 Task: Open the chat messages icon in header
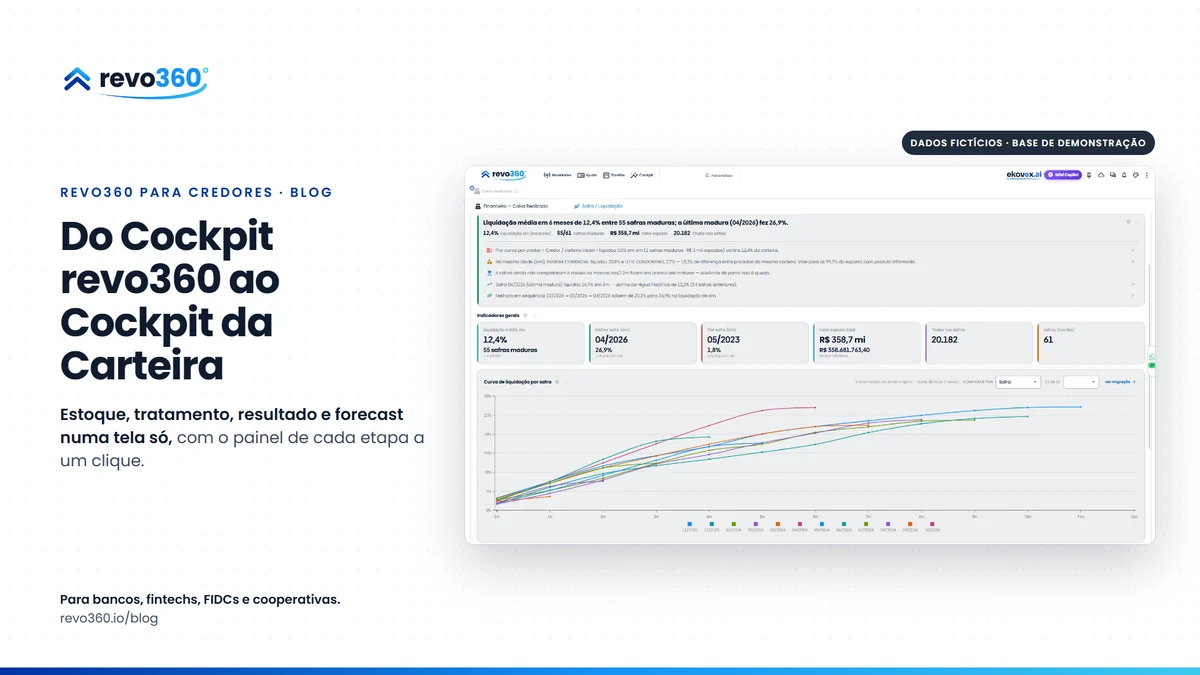(1113, 175)
